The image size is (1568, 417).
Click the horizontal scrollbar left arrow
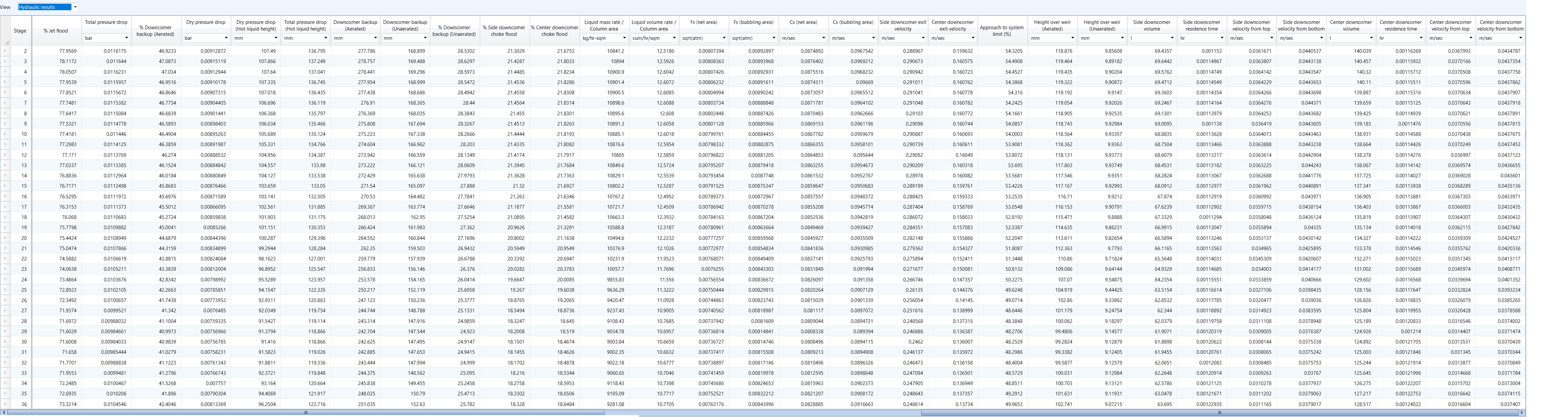[x=3, y=413]
